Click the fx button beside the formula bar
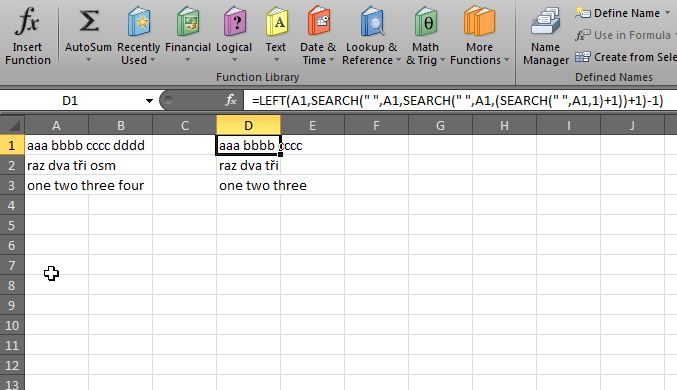This screenshot has width=677, height=390. [x=231, y=100]
